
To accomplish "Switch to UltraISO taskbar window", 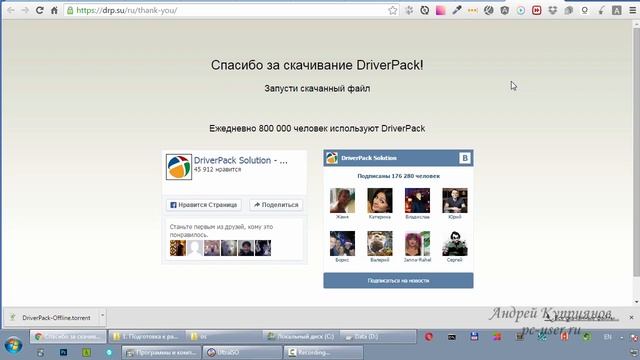I will 242,352.
